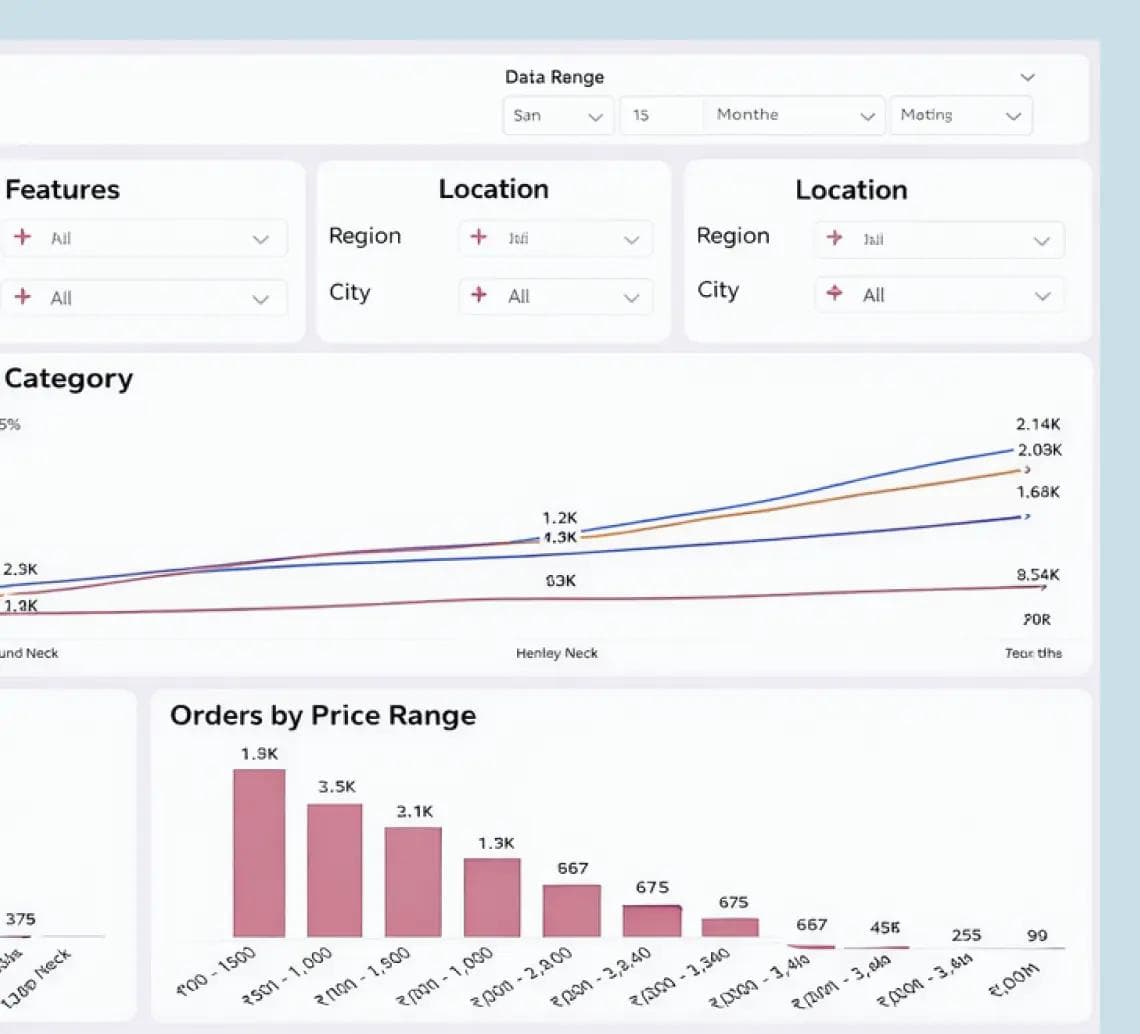This screenshot has width=1140, height=1034.
Task: Click the plus icon in first Features filter
Action: point(23,237)
